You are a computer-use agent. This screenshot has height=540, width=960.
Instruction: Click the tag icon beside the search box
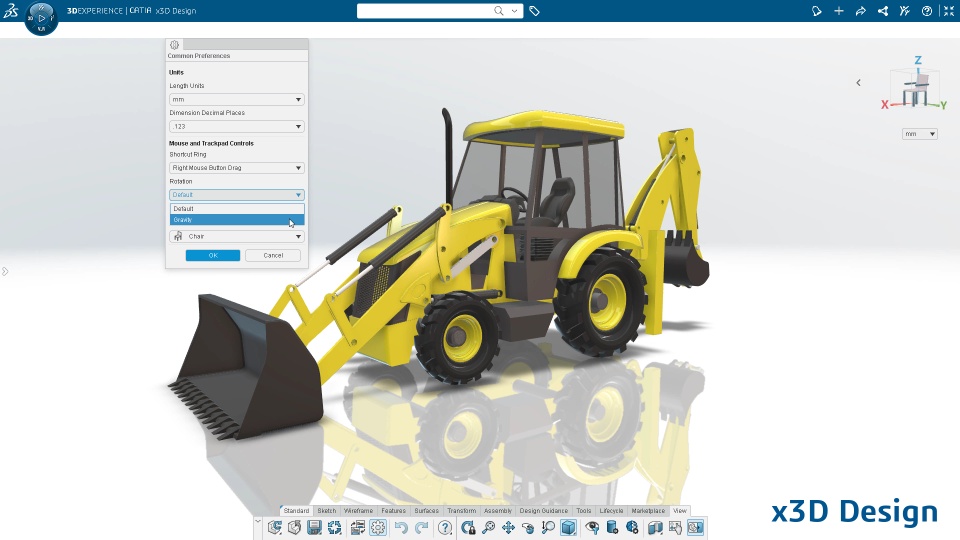534,11
